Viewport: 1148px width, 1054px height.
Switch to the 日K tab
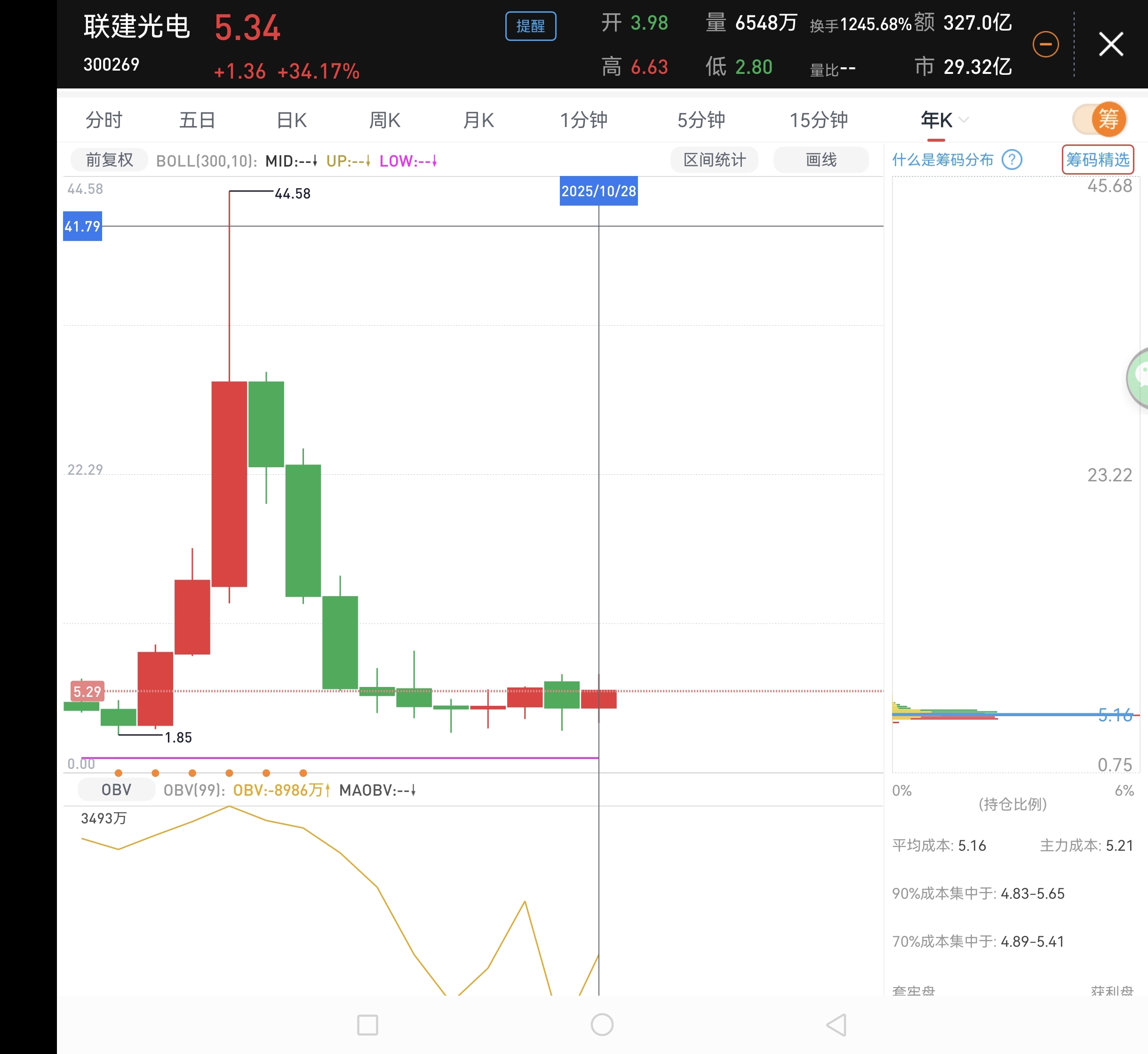pos(291,120)
